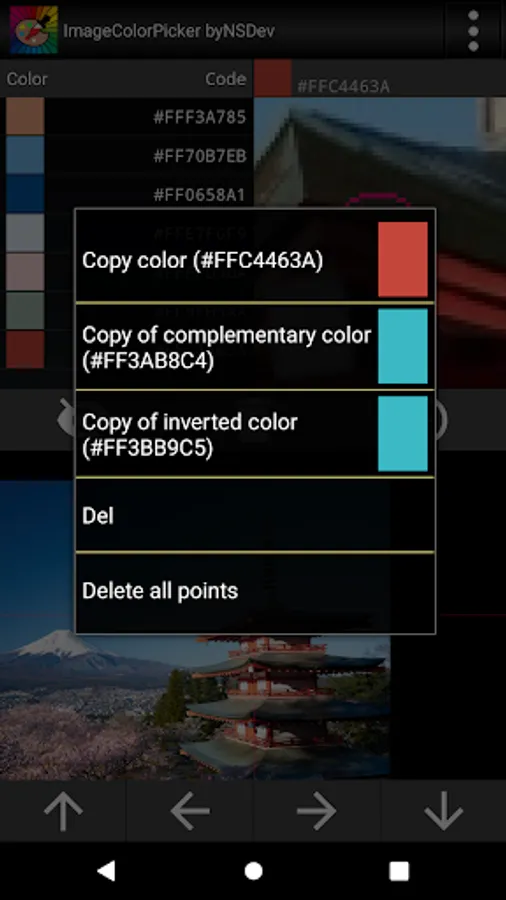Screen dimensions: 506x900
Task: Tap the dark blue #FF0658A1 list swatch
Action: point(25,193)
